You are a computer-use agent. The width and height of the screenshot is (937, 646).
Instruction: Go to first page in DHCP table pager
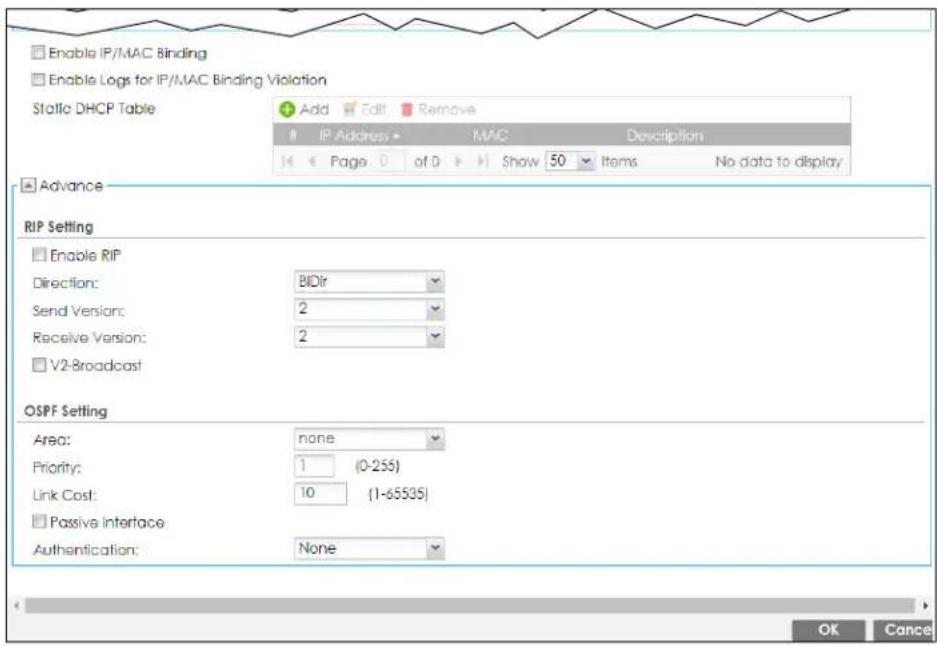tap(287, 161)
